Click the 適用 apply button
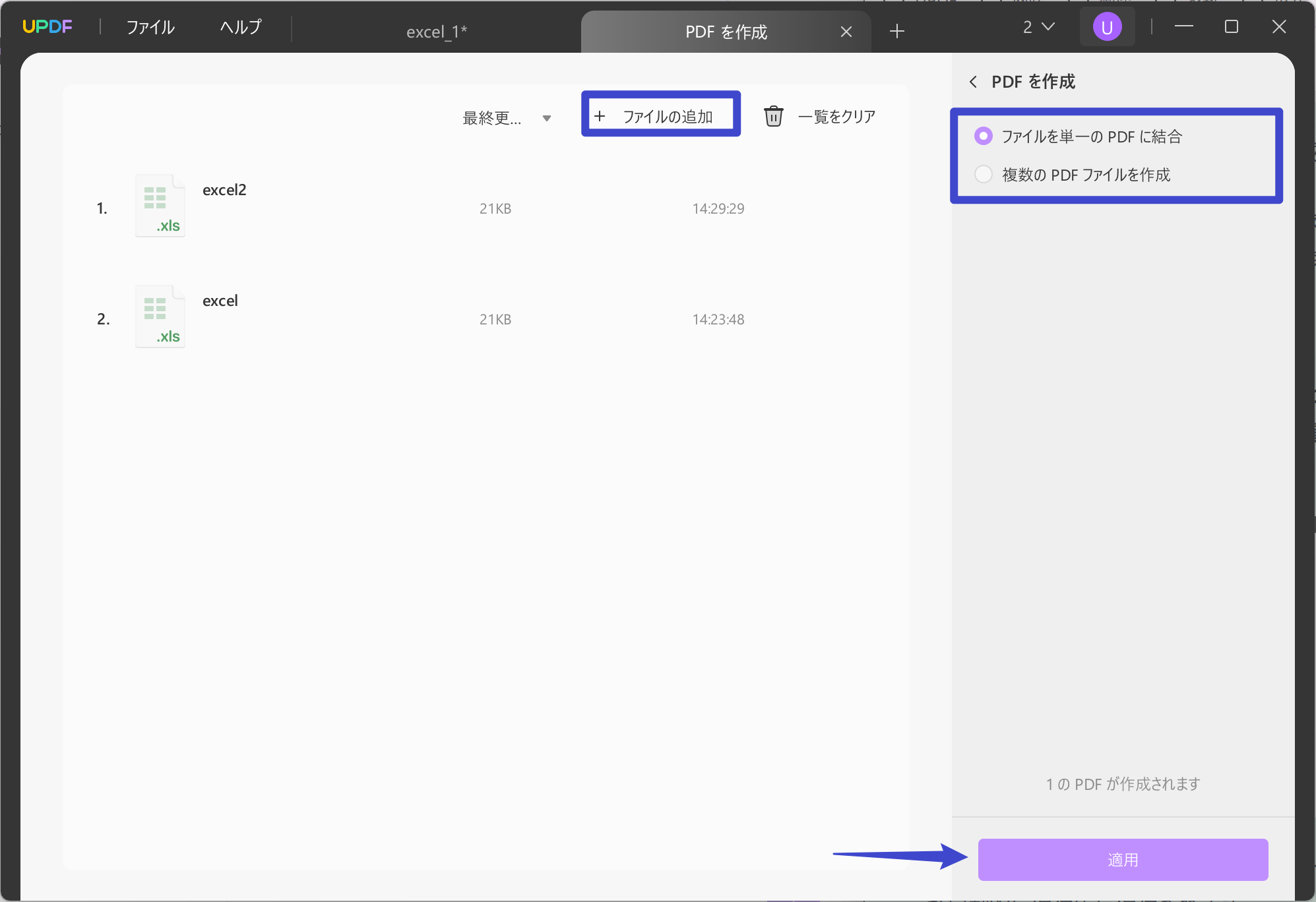This screenshot has height=902, width=1316. (1122, 859)
